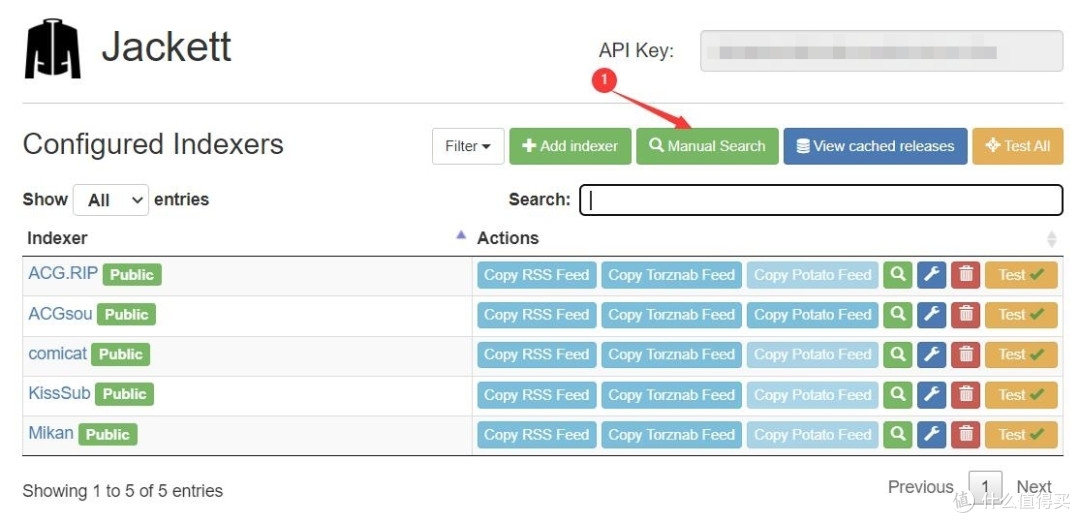Focus the Search input field
This screenshot has width=1080, height=523.
tap(820, 200)
